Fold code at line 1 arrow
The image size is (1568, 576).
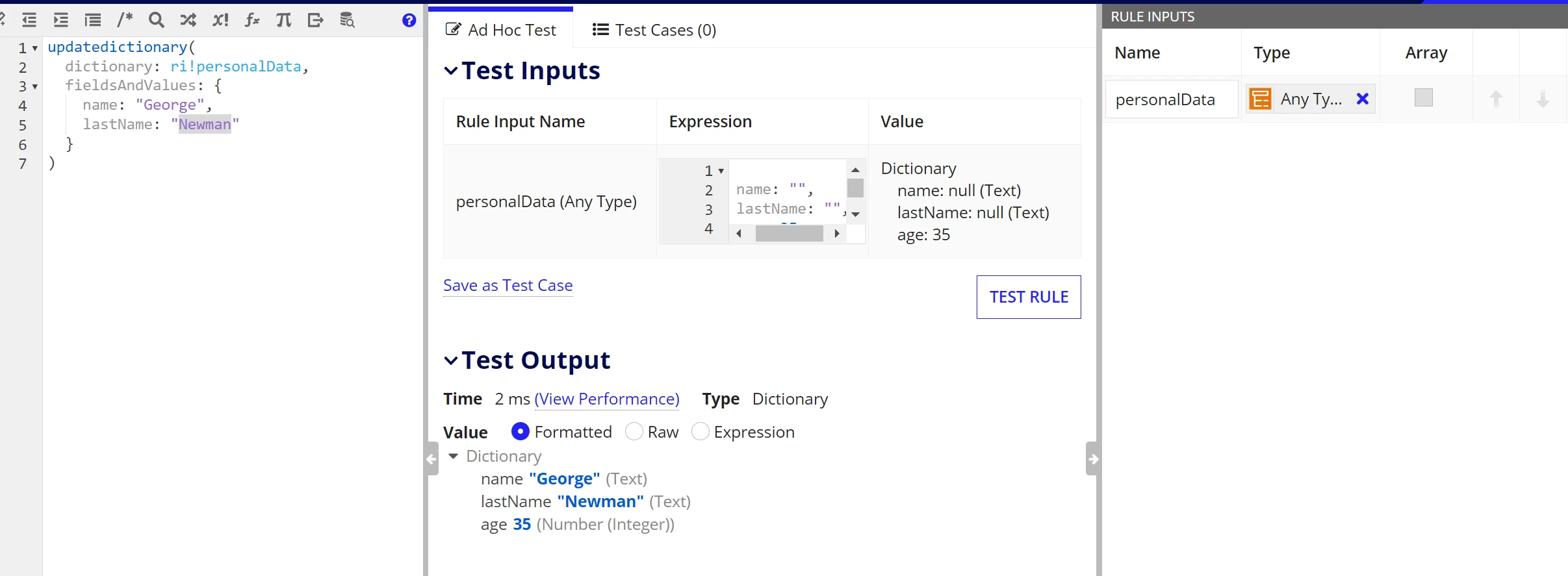[x=35, y=48]
